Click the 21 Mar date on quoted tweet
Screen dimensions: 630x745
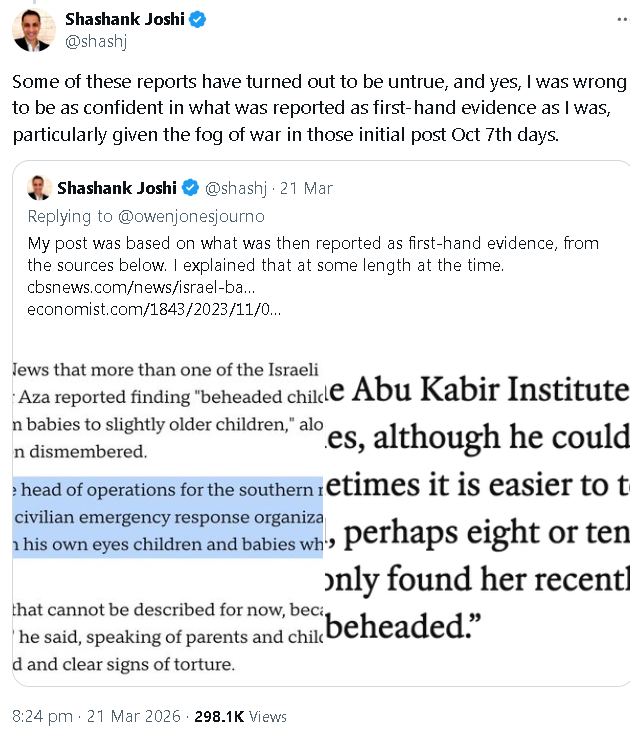(306, 188)
